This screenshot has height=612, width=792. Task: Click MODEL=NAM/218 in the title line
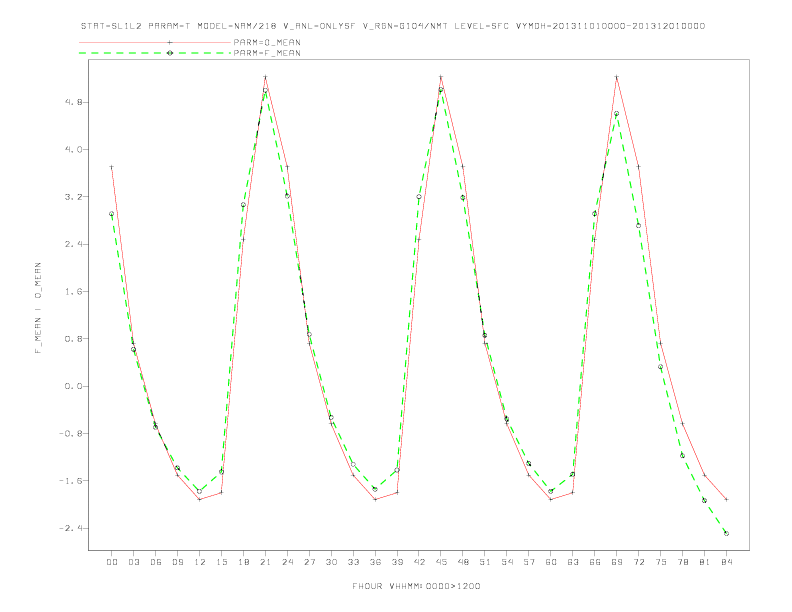[x=237, y=26]
